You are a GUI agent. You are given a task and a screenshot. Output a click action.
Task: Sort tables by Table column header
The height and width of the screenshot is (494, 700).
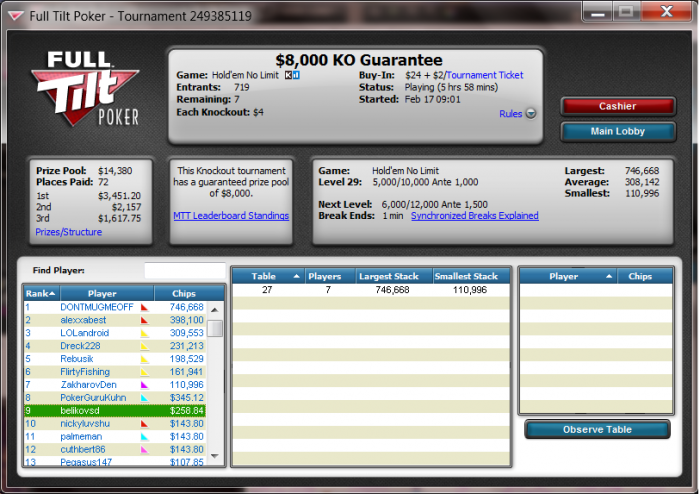[268, 276]
